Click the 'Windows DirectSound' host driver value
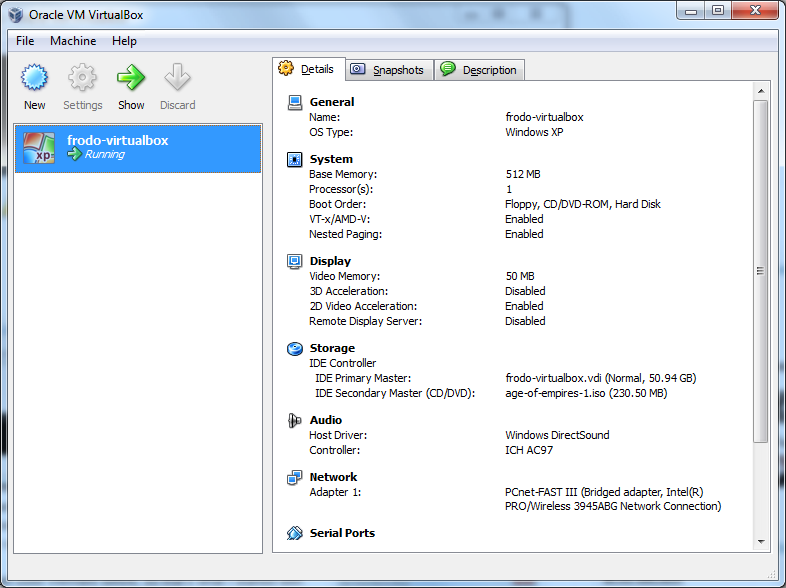The image size is (786, 588). 557,435
